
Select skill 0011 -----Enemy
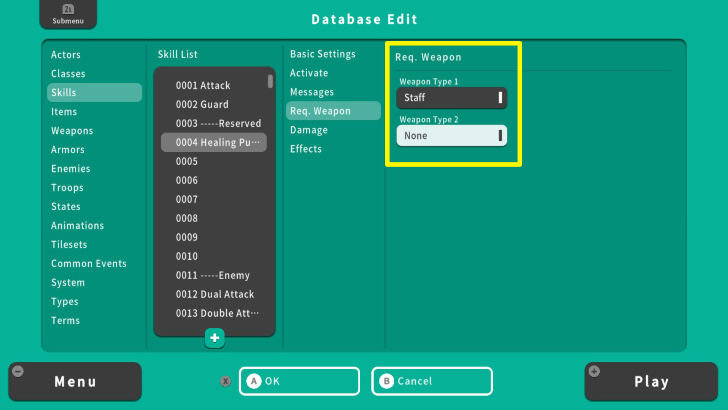(214, 276)
